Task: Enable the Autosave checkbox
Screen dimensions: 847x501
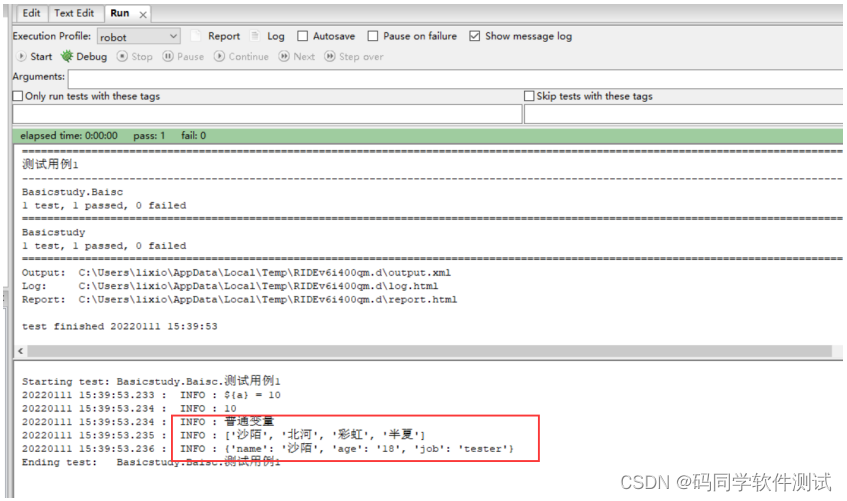Action: click(x=303, y=36)
